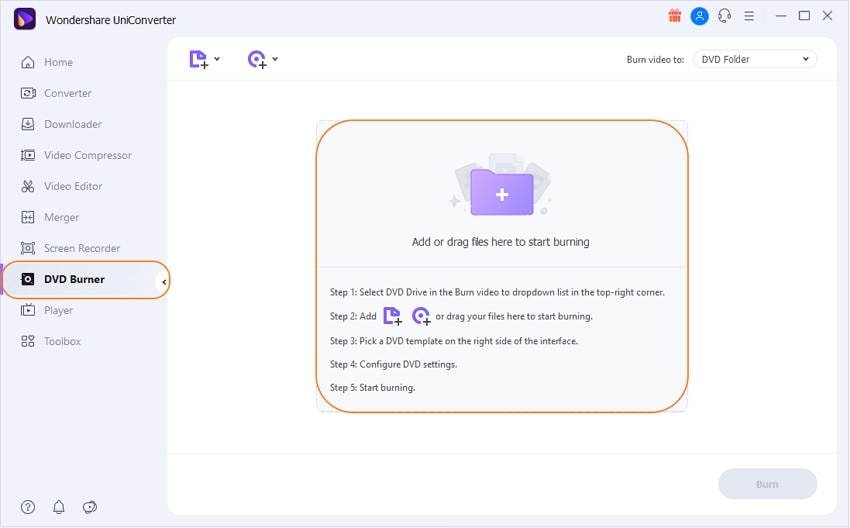Open the feedback icon at bottom left
Viewport: 850px width, 528px height.
click(x=89, y=507)
